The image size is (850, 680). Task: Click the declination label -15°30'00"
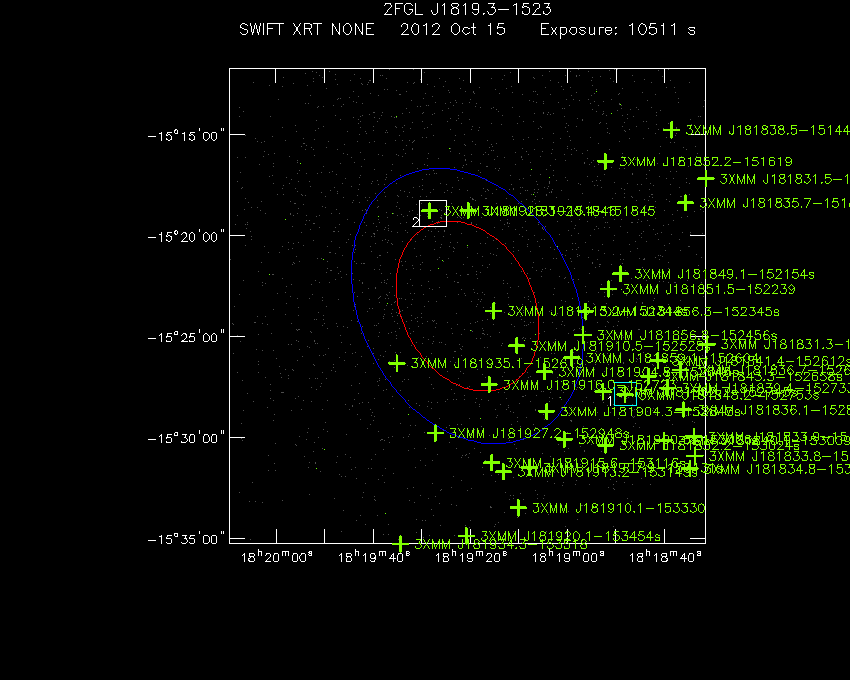(186, 438)
